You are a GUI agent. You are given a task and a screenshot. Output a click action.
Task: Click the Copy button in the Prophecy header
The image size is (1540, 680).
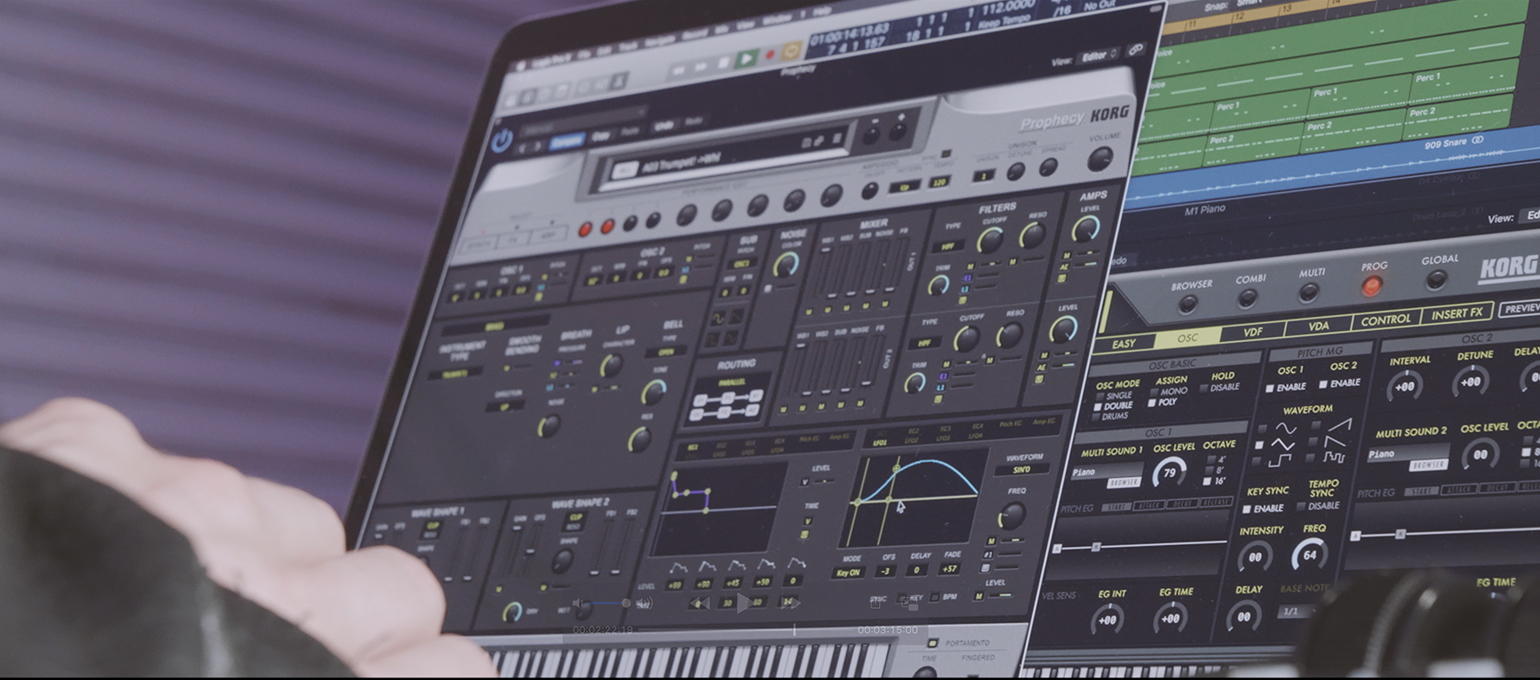point(601,137)
